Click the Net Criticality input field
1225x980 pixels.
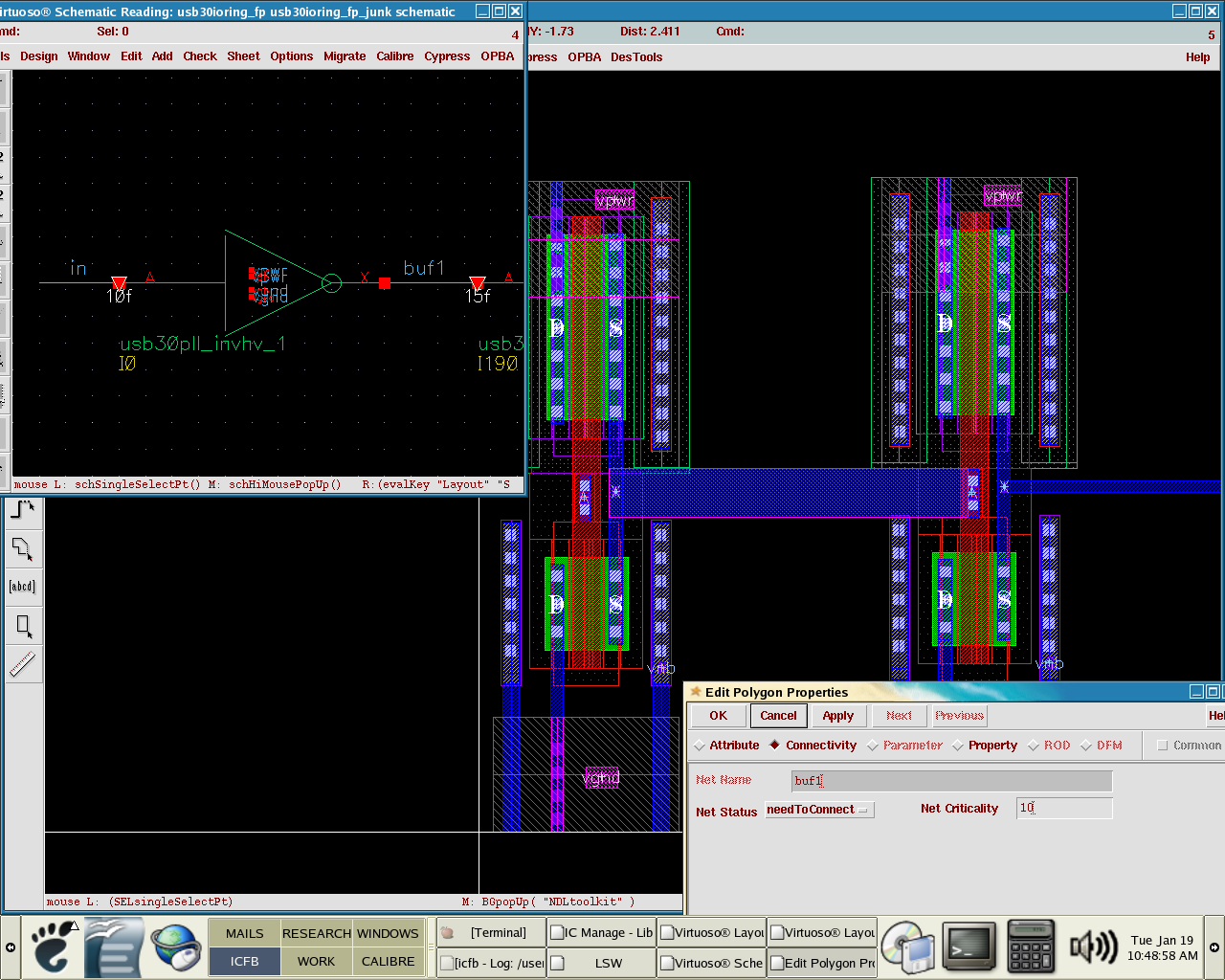click(x=1064, y=809)
